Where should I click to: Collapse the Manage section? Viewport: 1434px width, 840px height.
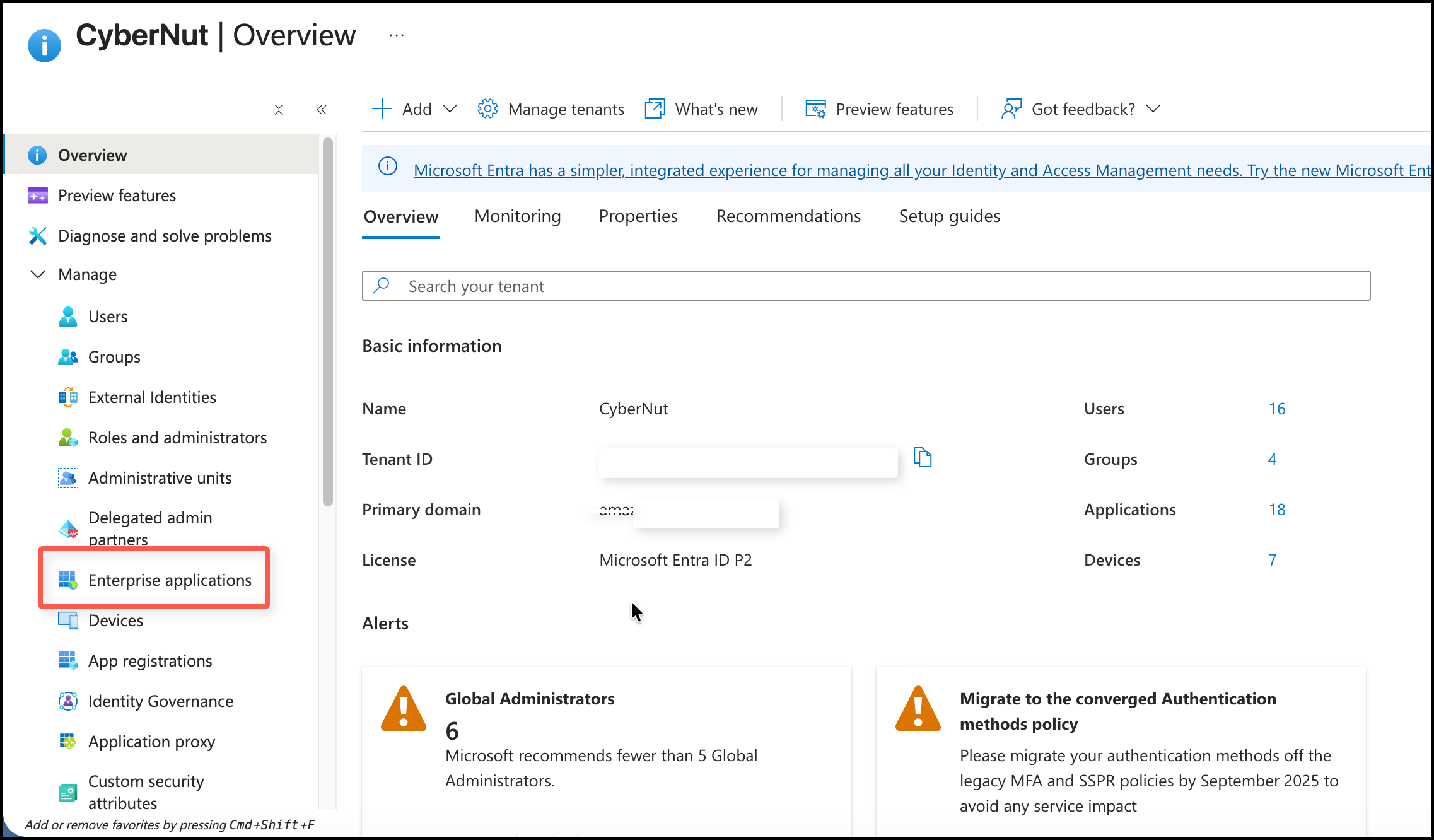38,274
